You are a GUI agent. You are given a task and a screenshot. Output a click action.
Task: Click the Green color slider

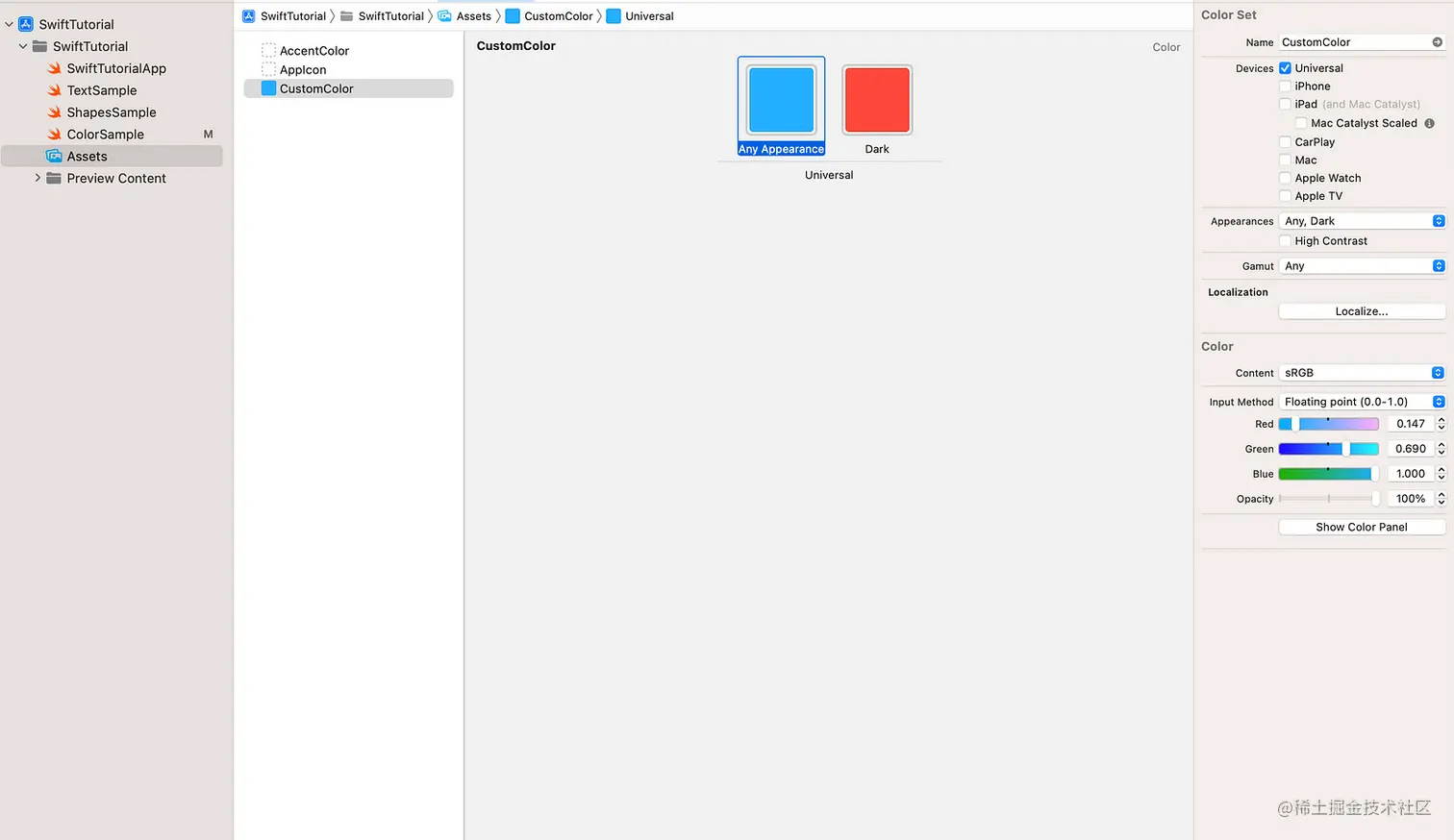click(x=1329, y=449)
